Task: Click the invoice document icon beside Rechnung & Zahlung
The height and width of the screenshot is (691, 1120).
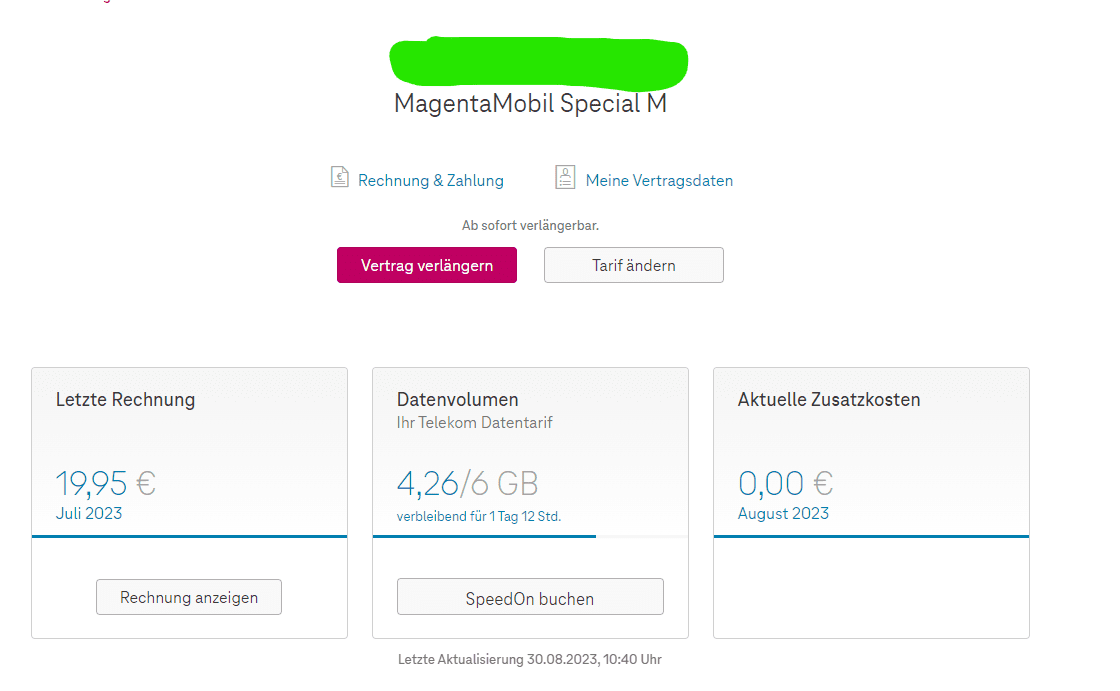Action: (339, 178)
